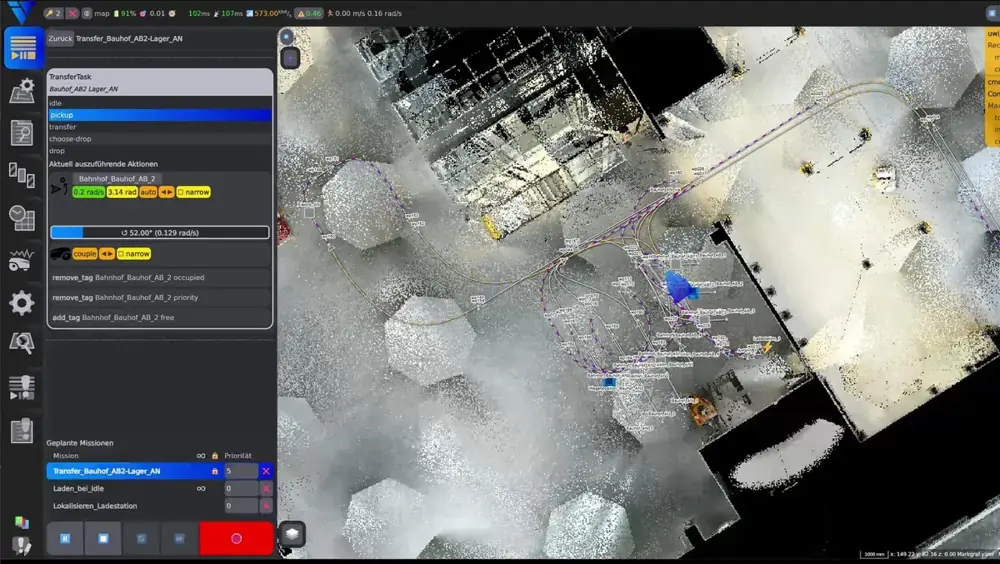Open the gear settings sidebar icon
1000x564 pixels.
tap(22, 302)
